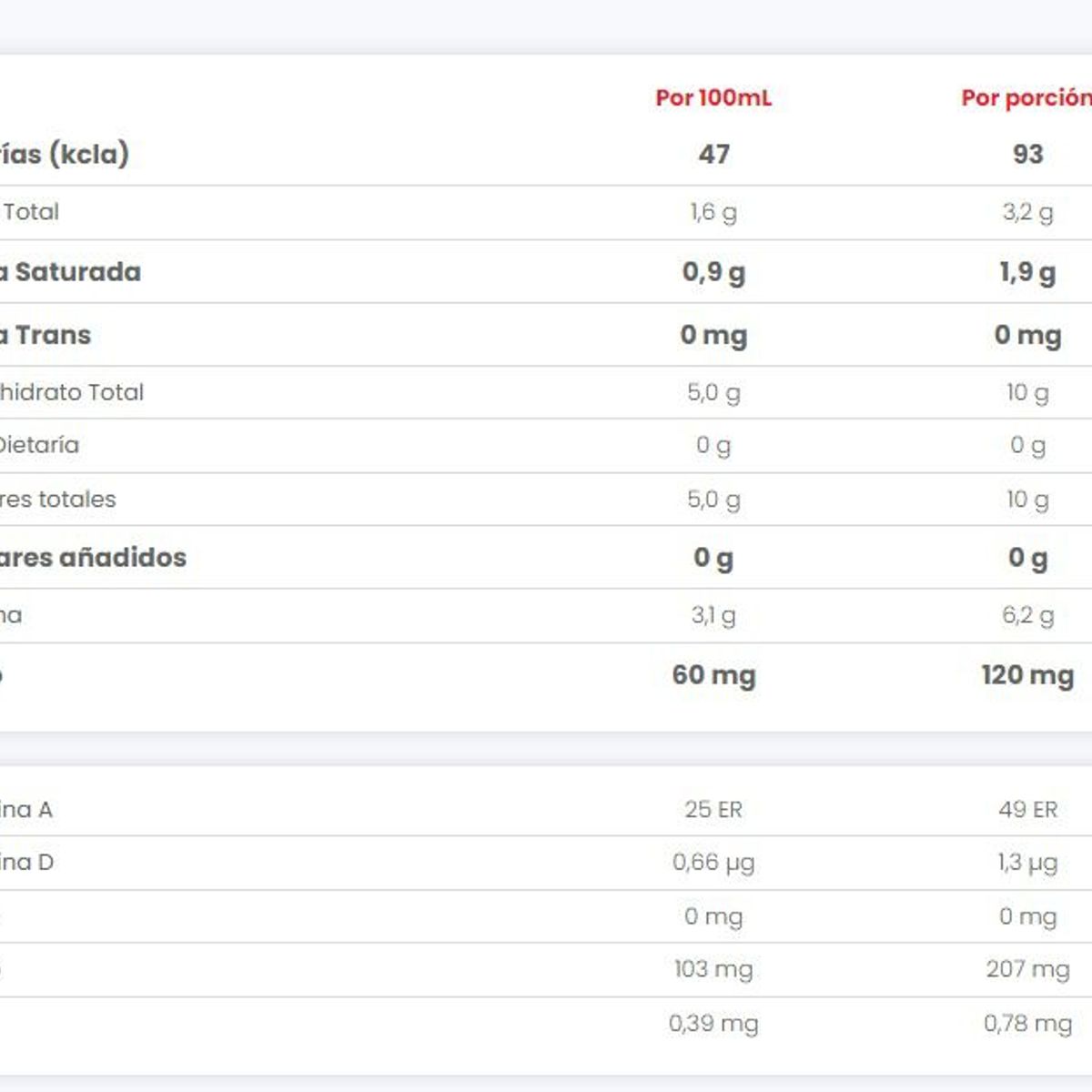
Task: Click the 6,2 g per portion value
Action: point(1027,615)
